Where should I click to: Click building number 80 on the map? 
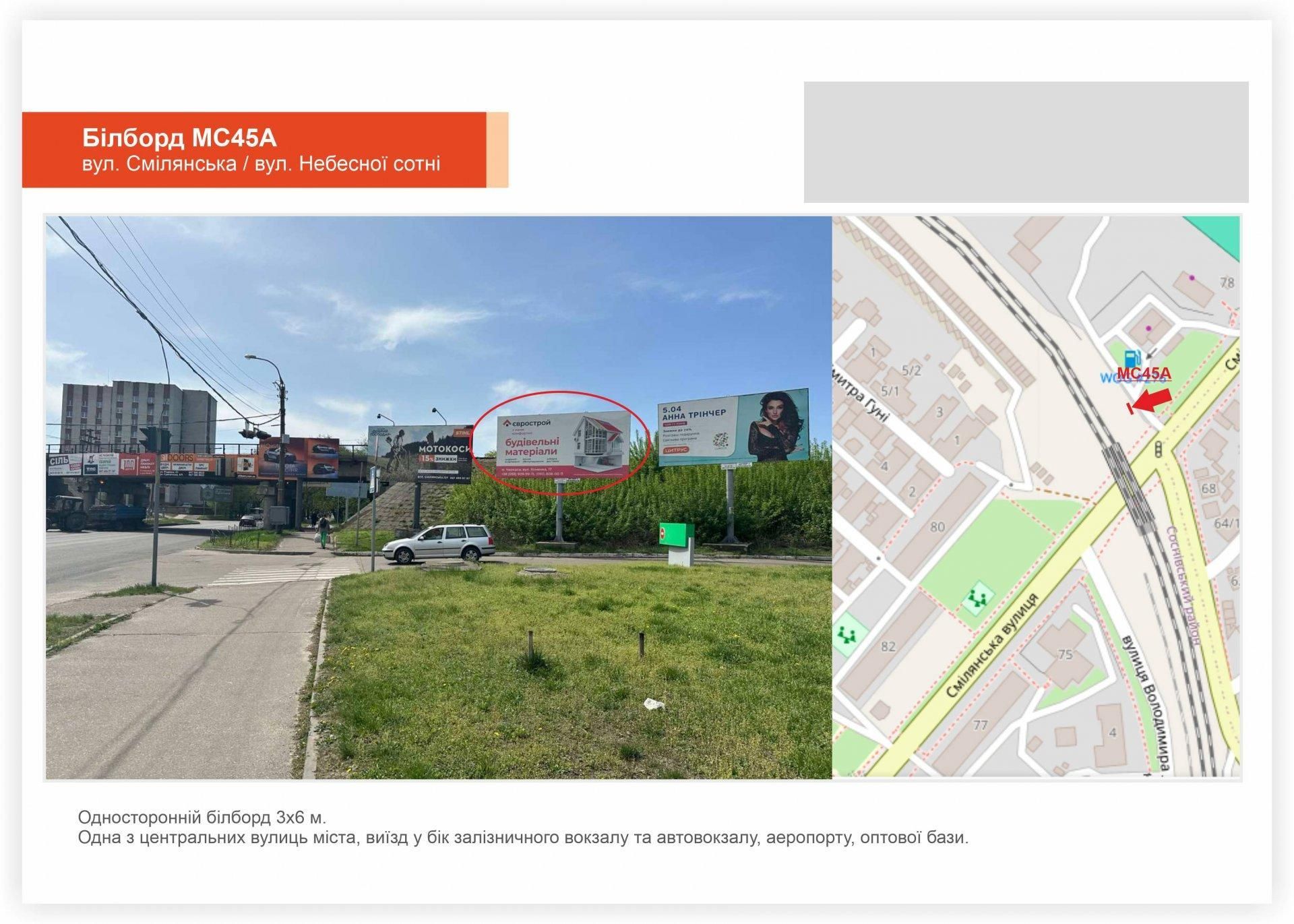tap(937, 527)
